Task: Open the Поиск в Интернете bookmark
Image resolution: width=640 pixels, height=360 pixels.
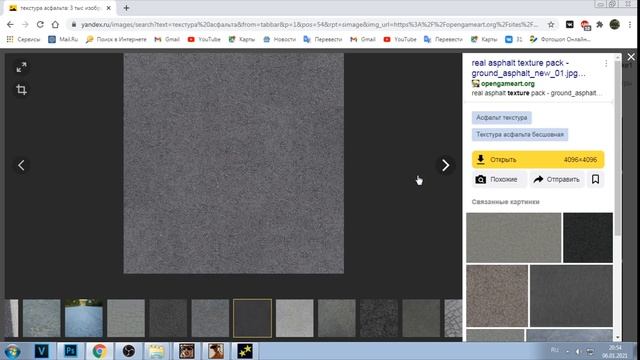Action: [x=116, y=39]
